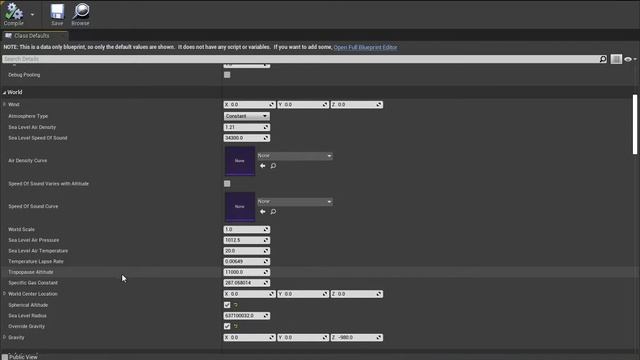Image resolution: width=640 pixels, height=360 pixels.
Task: Open Speed Of Sound Curve asset dropdown
Action: [295, 202]
